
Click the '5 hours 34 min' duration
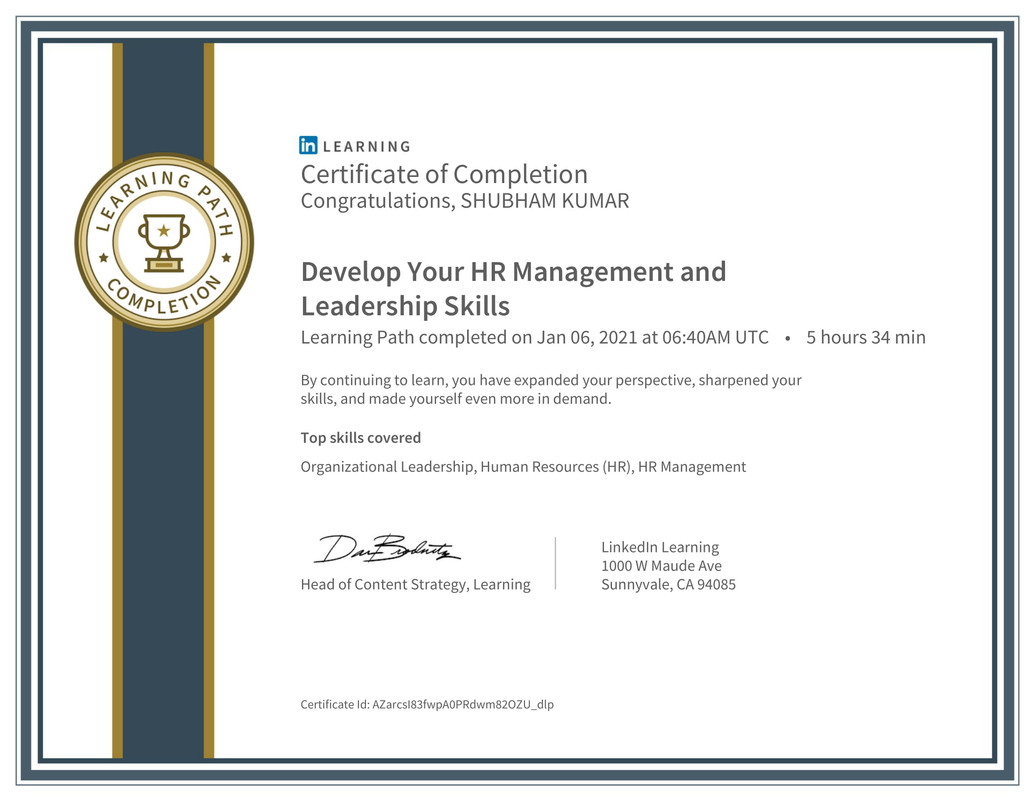pyautogui.click(x=865, y=337)
